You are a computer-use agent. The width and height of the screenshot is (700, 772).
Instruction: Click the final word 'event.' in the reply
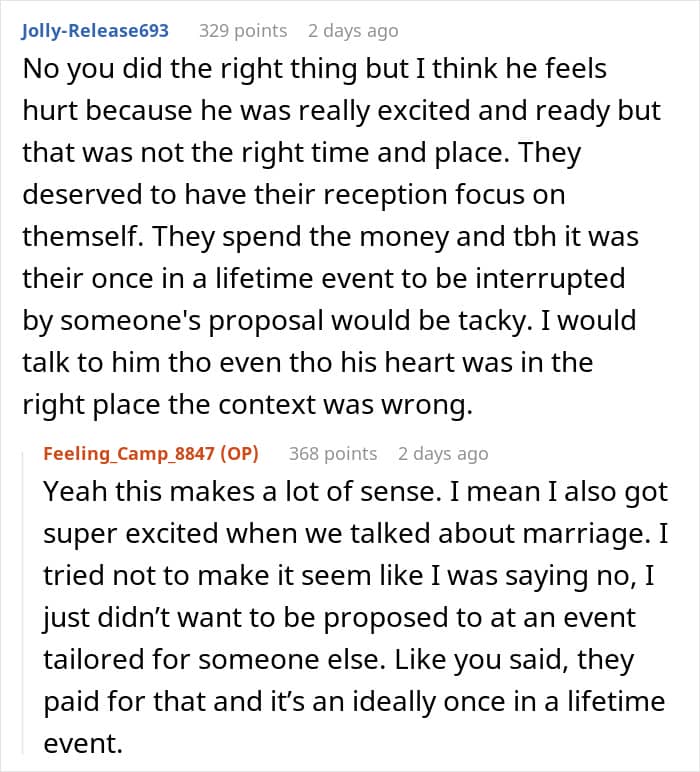pyautogui.click(x=83, y=744)
